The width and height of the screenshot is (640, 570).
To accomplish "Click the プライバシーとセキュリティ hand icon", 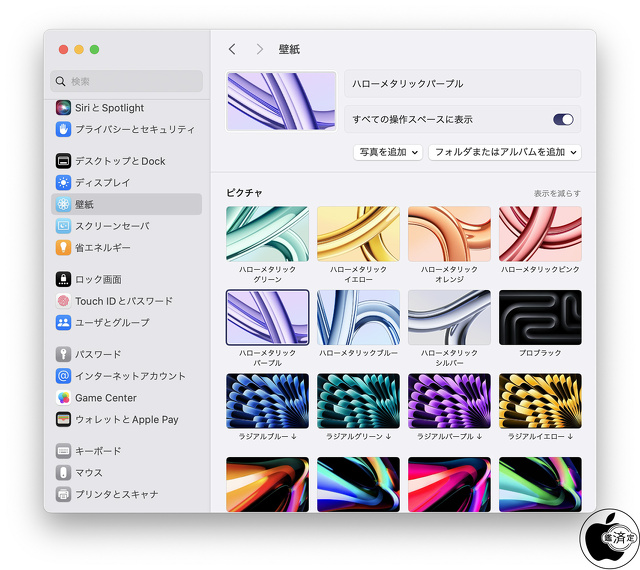I will [x=63, y=129].
